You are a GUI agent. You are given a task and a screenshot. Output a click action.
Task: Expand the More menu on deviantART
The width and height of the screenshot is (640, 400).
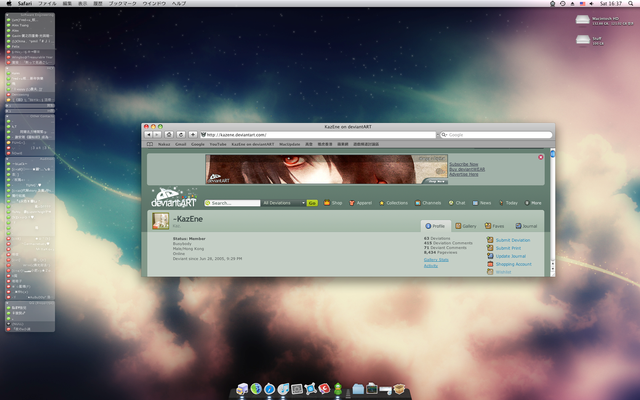[x=533, y=203]
